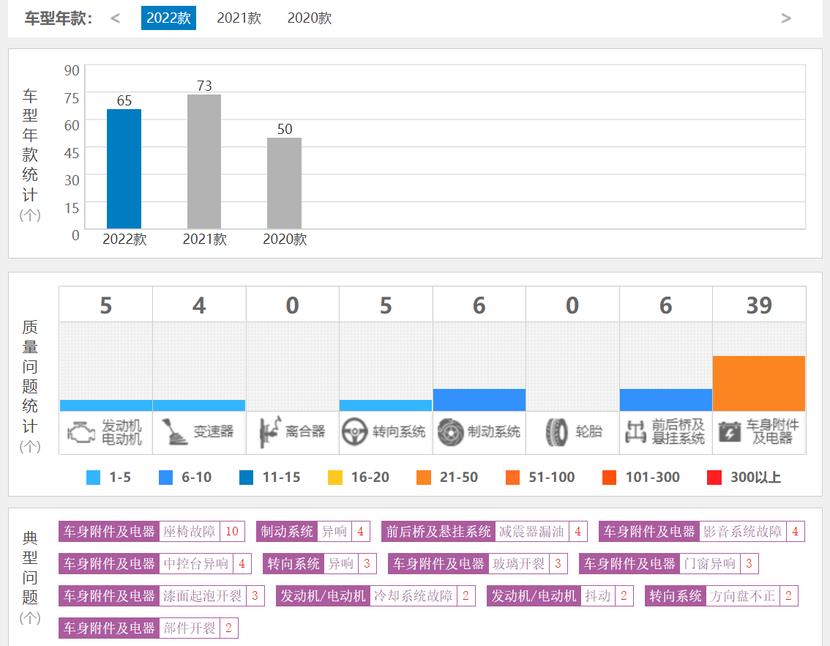Click the blue 制动系统 bar (6)
The width and height of the screenshot is (830, 646).
(x=479, y=400)
